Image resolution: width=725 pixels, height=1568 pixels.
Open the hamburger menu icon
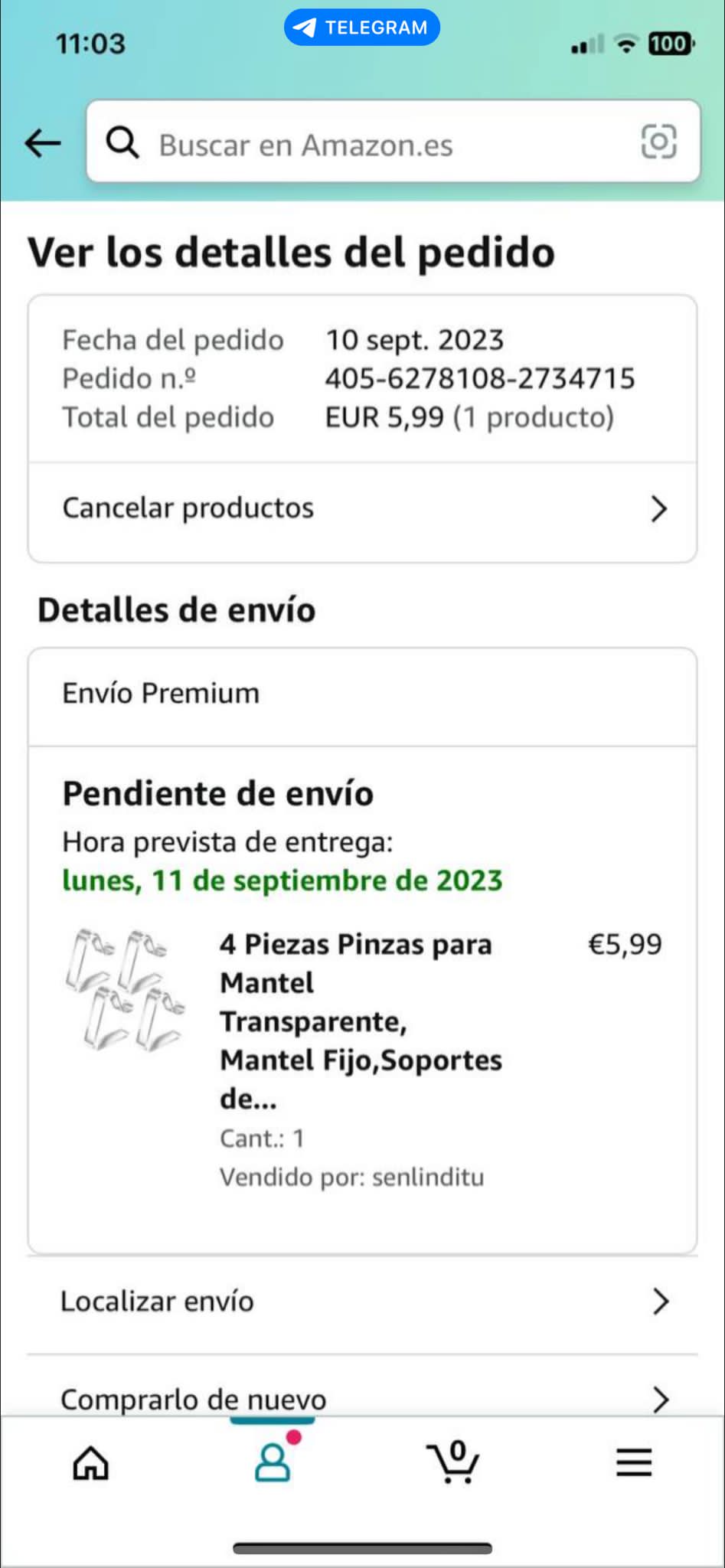coord(634,1462)
